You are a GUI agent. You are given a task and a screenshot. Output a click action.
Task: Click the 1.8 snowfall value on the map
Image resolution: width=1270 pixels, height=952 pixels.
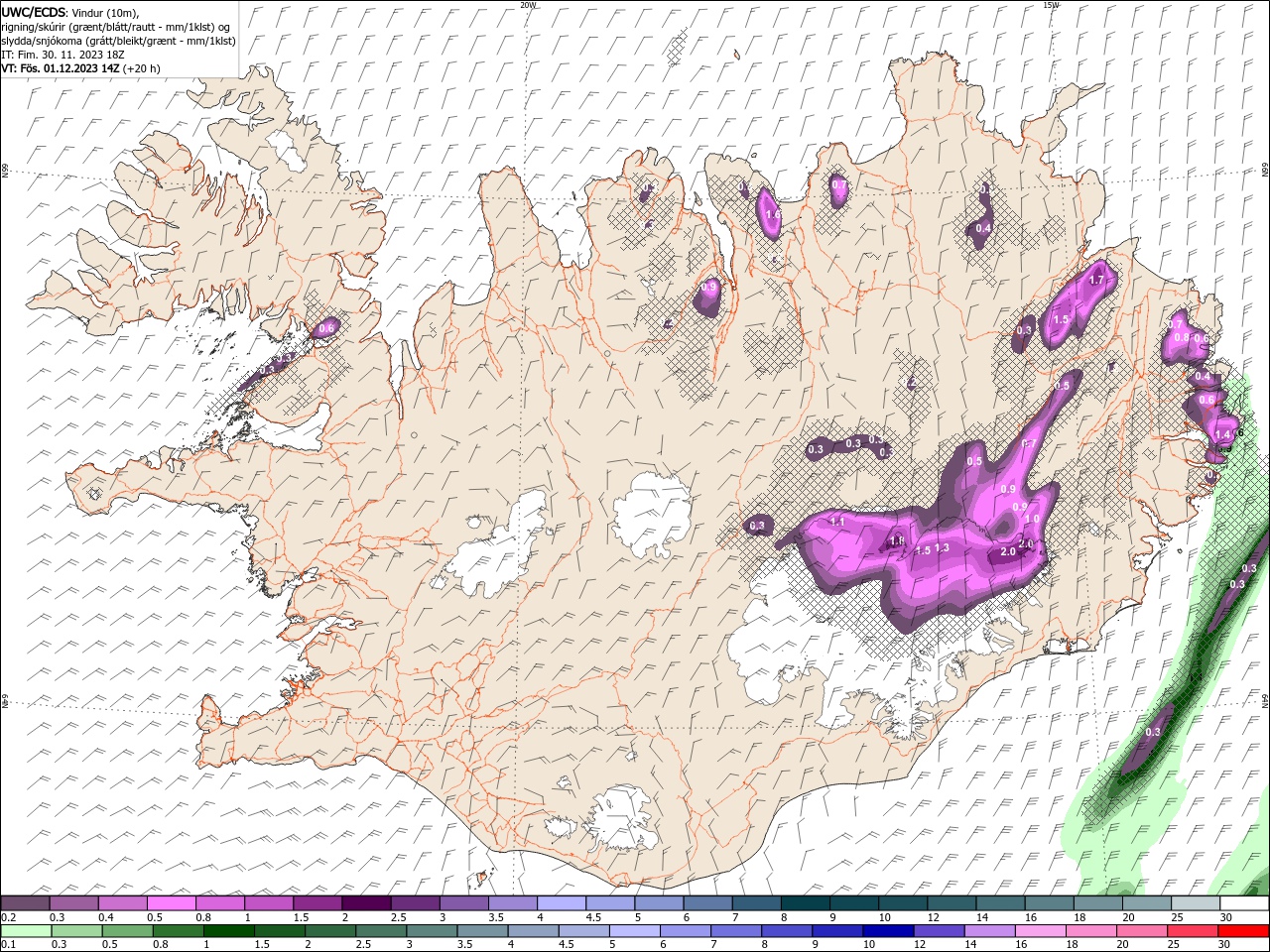point(897,541)
